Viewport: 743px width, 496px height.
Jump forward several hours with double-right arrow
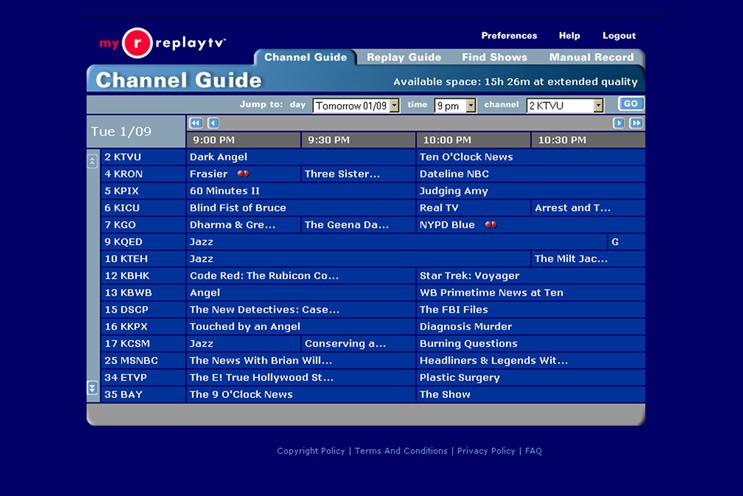pos(636,123)
